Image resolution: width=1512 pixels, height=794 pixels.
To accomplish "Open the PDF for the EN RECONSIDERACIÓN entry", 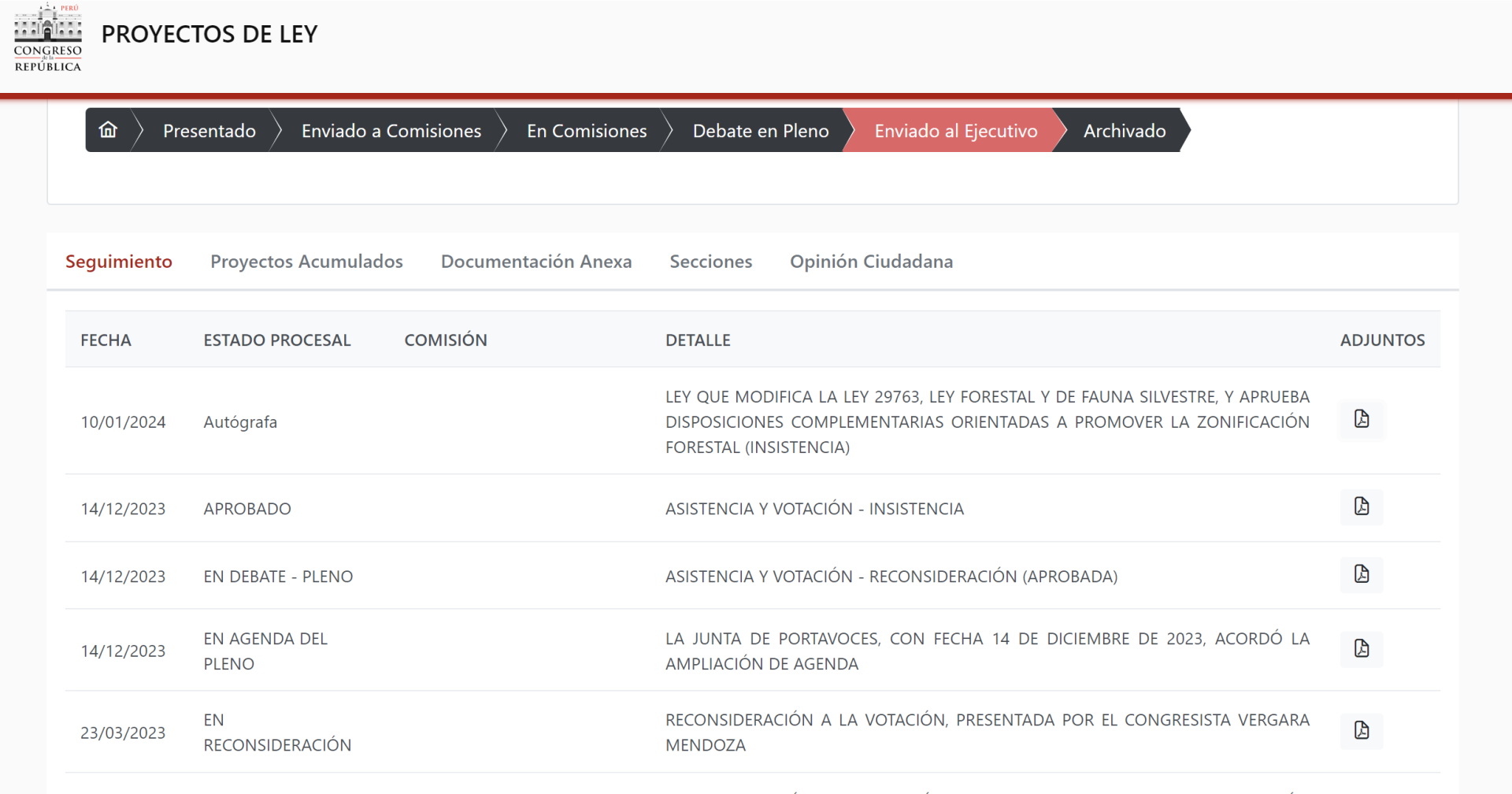I will (1362, 731).
